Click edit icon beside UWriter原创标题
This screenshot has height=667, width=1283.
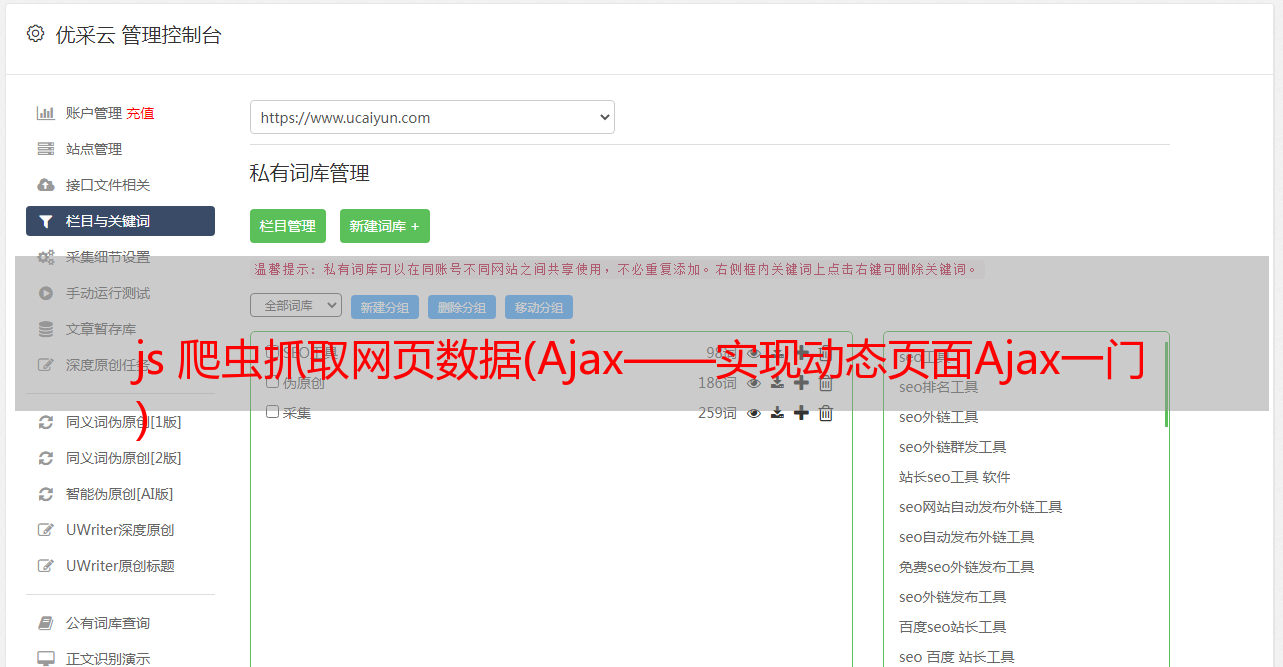click(45, 566)
